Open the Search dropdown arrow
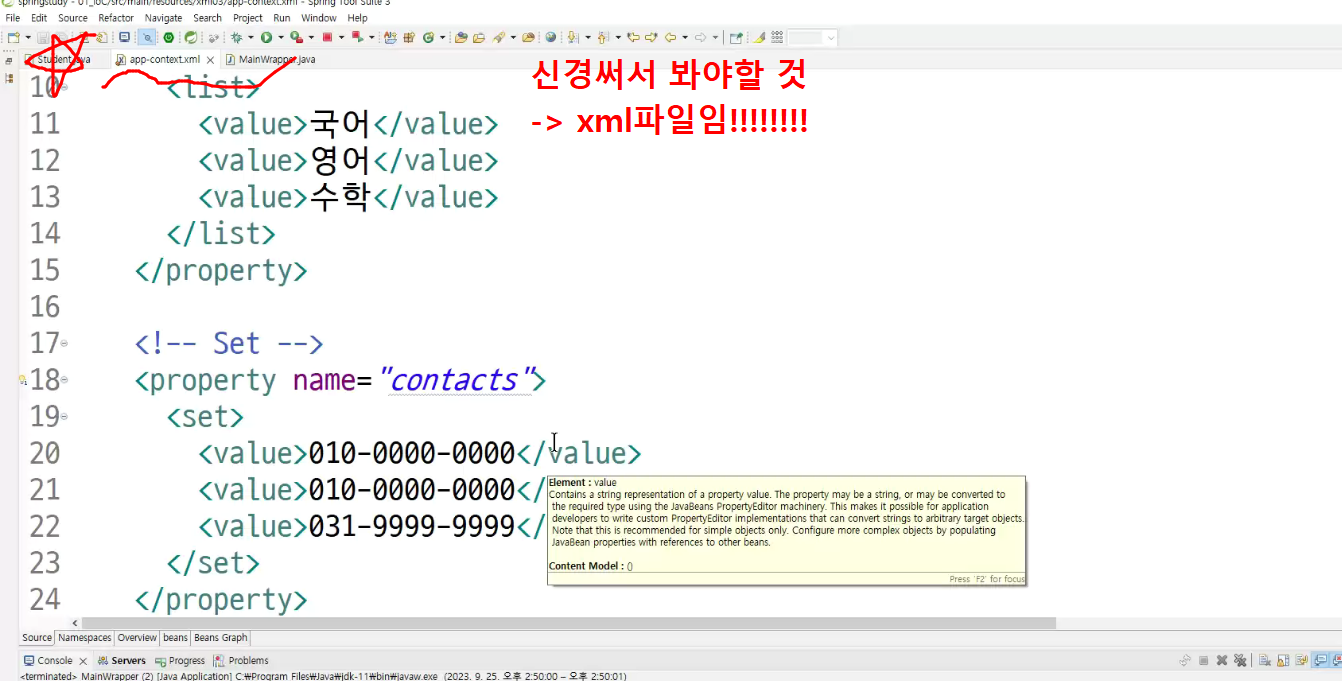 click(x=513, y=38)
